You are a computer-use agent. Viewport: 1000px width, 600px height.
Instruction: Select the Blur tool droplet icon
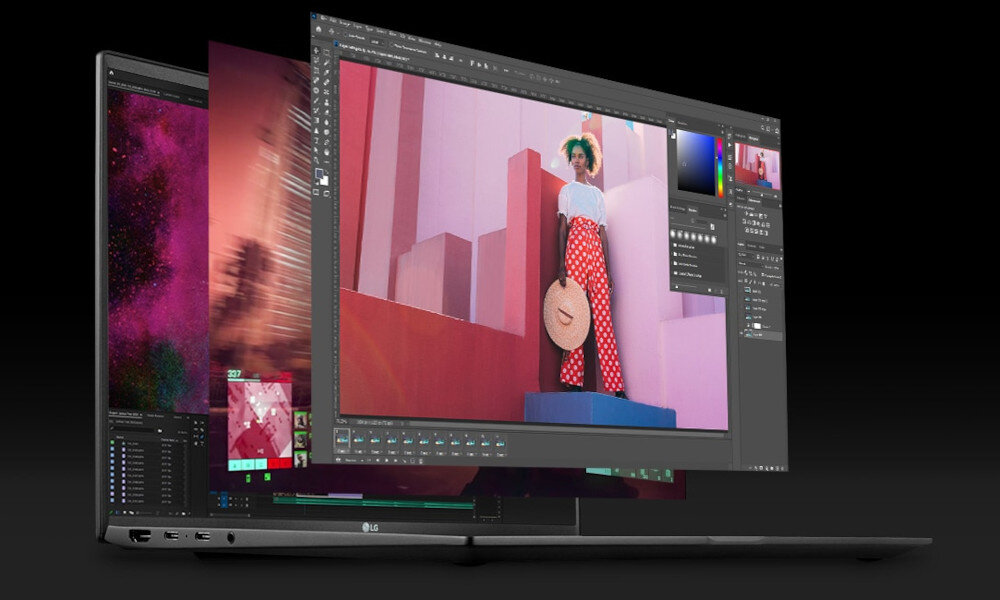pos(327,122)
